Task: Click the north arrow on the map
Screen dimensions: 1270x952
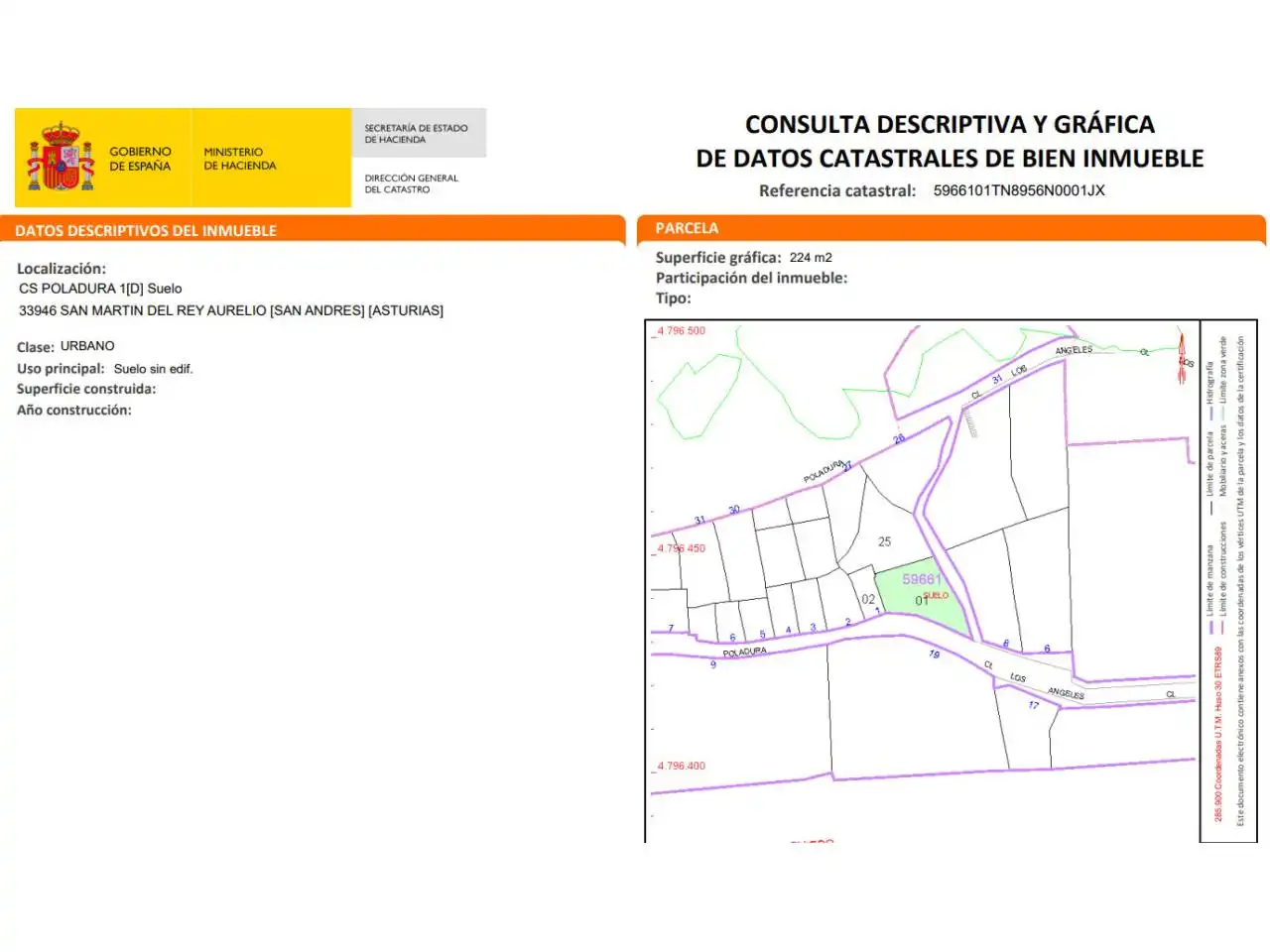Action: point(1182,361)
